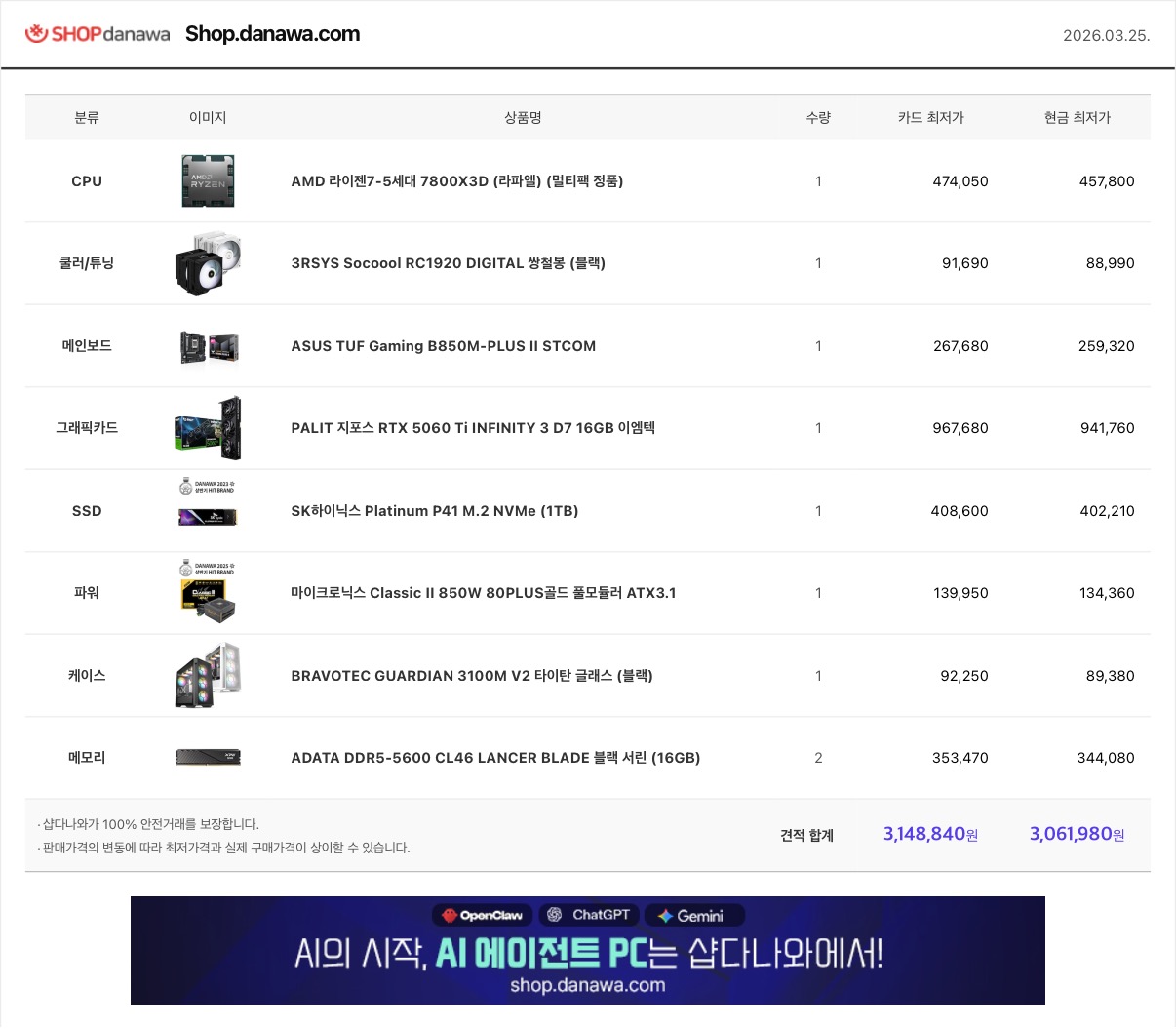This screenshot has width=1176, height=1029.
Task: Click the 메인보드 category cell
Action: pos(87,346)
